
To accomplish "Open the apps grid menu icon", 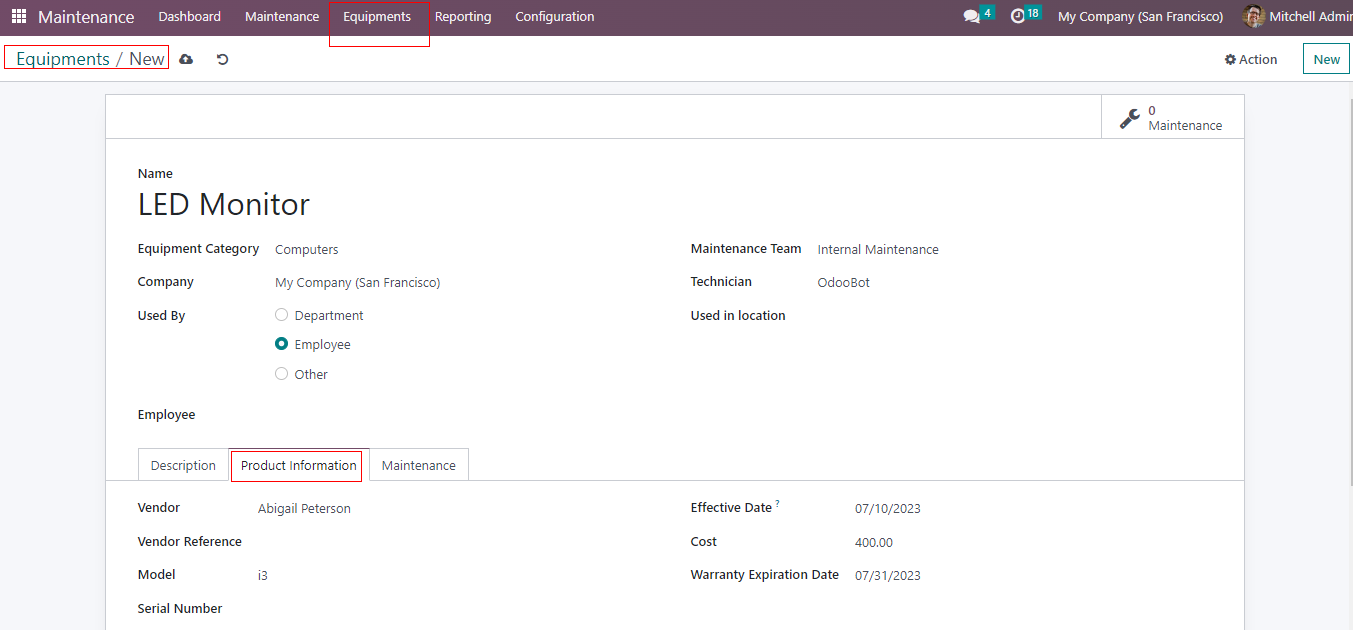I will point(19,17).
